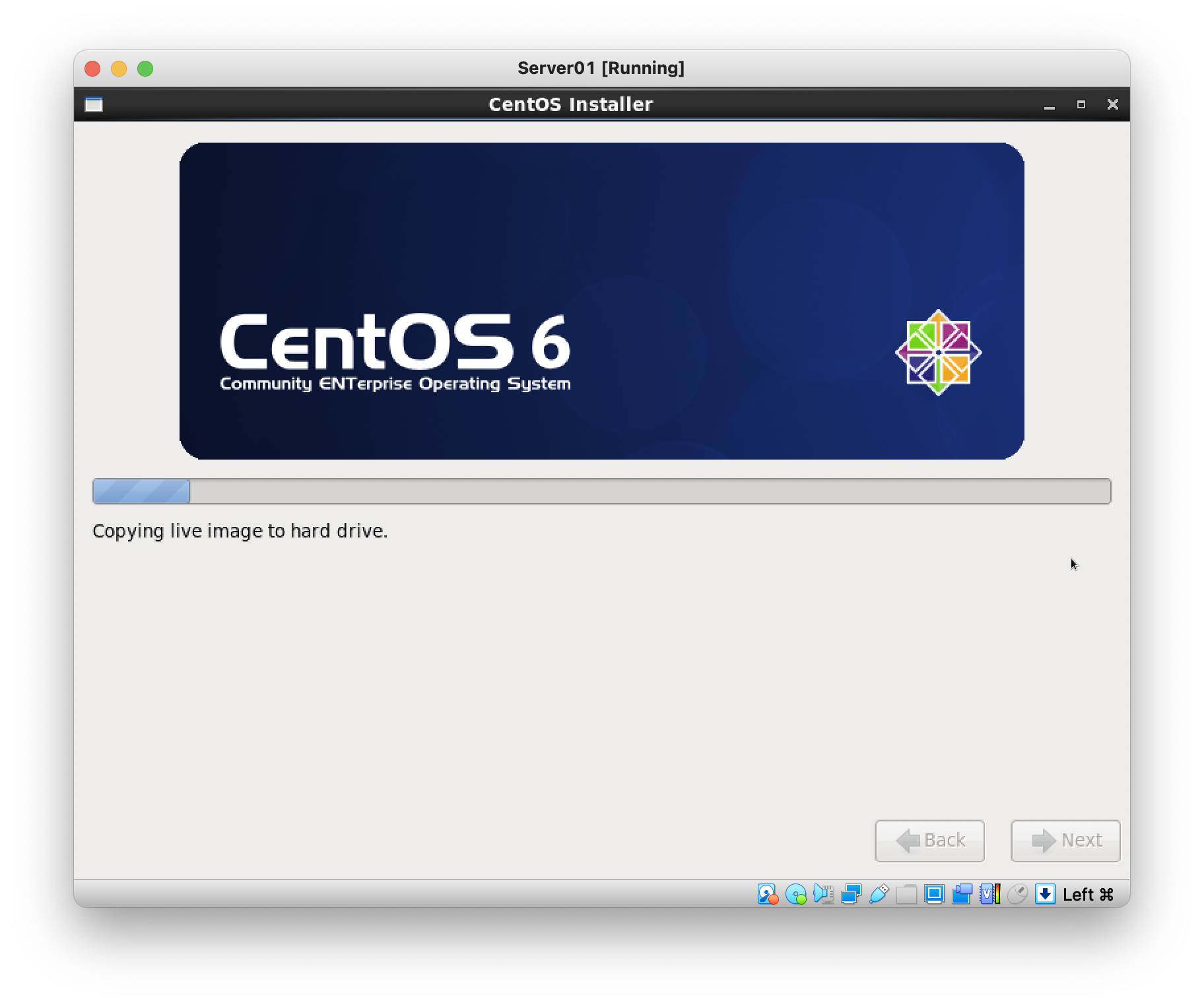Click the 'Copying live image to hard drive.' text
This screenshot has height=1005, width=1204.
240,532
